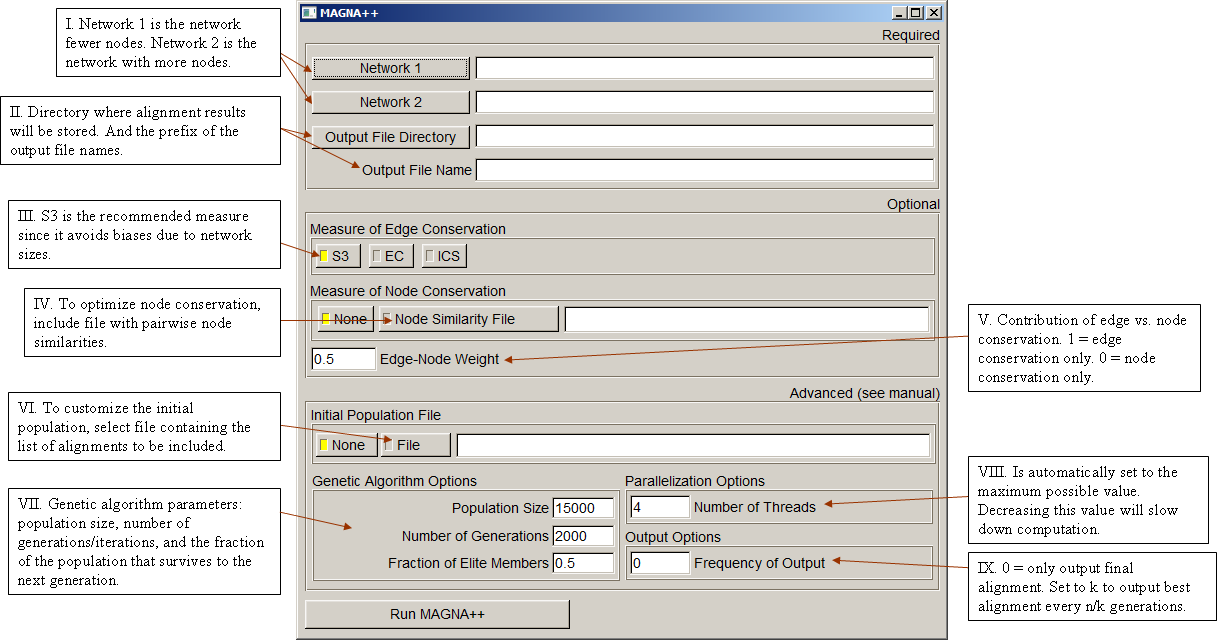Click the Output File Directory path field
Image resolution: width=1217 pixels, height=640 pixels.
click(704, 136)
